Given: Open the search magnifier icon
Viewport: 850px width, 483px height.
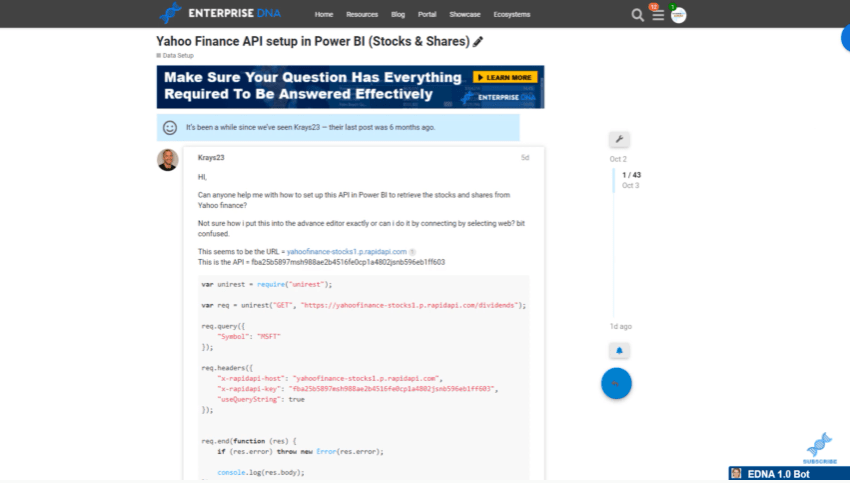Looking at the screenshot, I should pyautogui.click(x=638, y=15).
